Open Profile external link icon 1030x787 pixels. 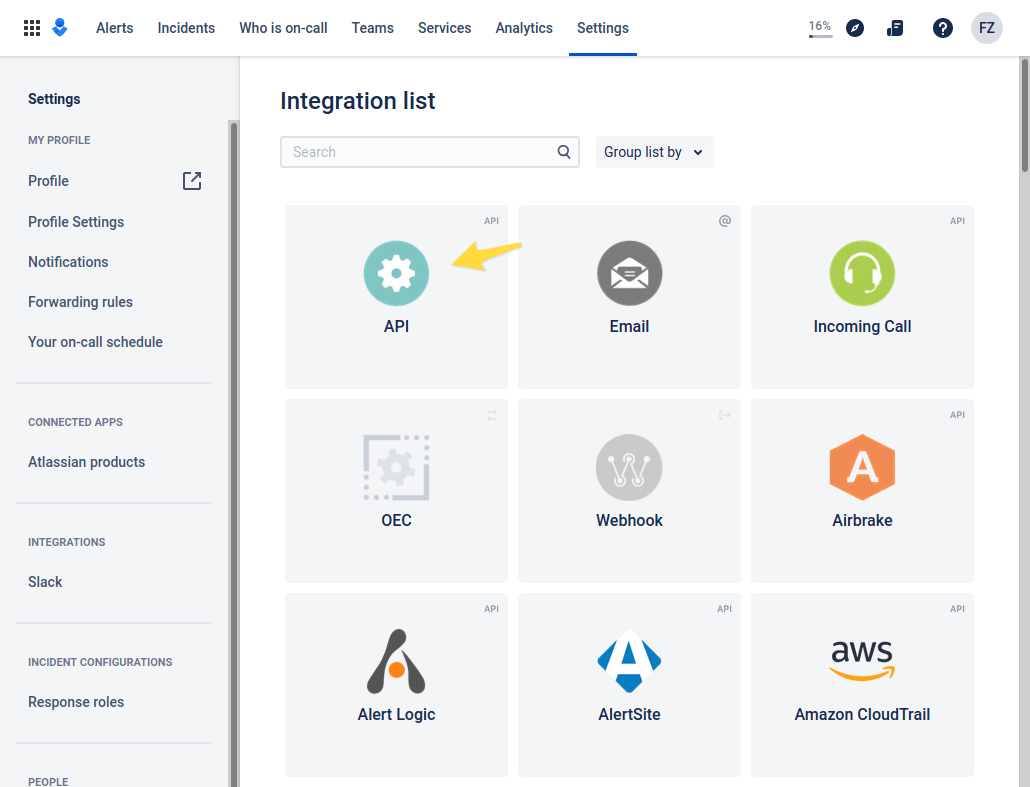point(192,181)
